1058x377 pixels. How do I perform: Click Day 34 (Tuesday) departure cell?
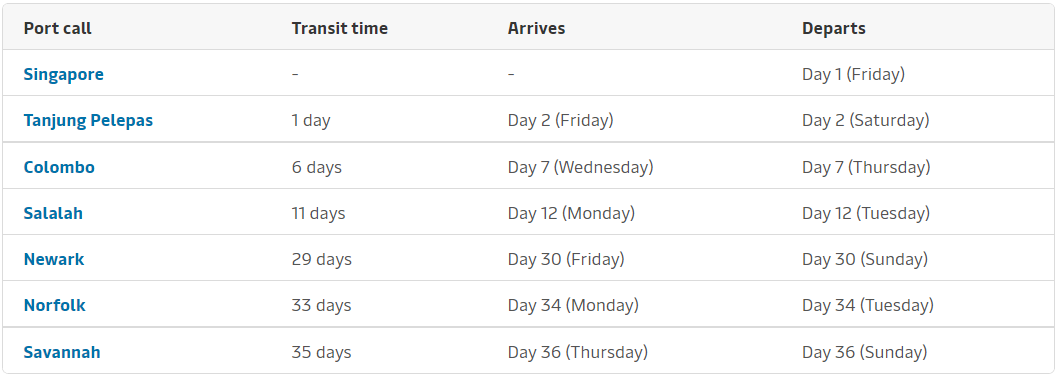coord(868,306)
